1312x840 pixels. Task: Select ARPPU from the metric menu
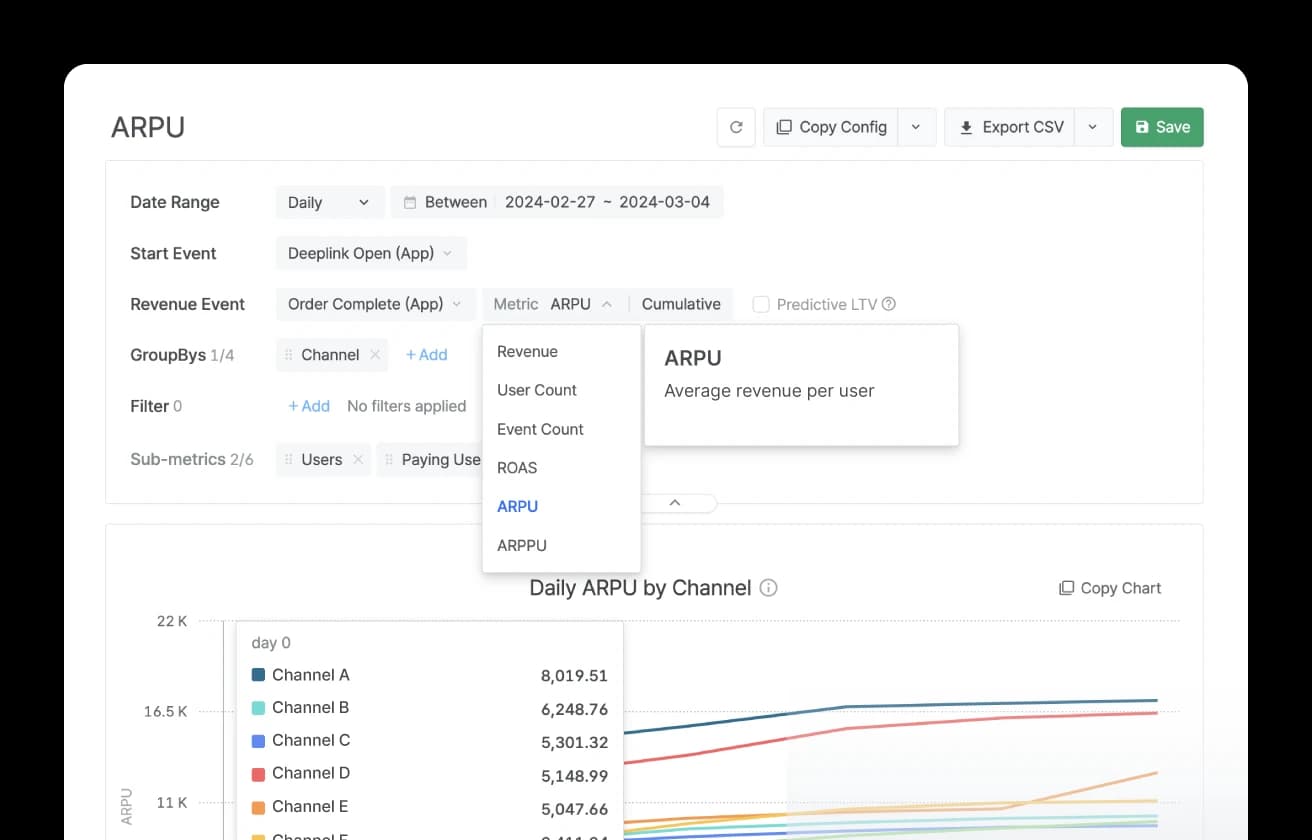[521, 545]
